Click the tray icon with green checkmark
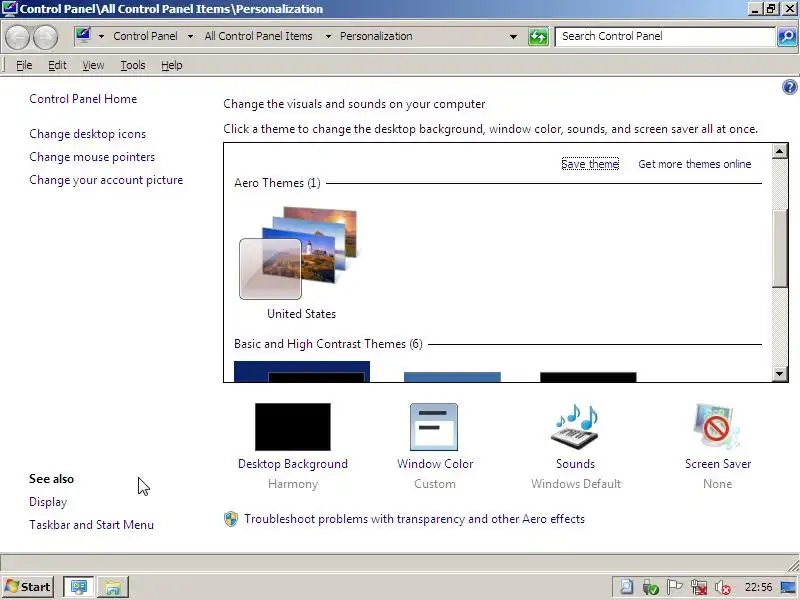Viewport: 800px width, 600px height. pos(651,587)
